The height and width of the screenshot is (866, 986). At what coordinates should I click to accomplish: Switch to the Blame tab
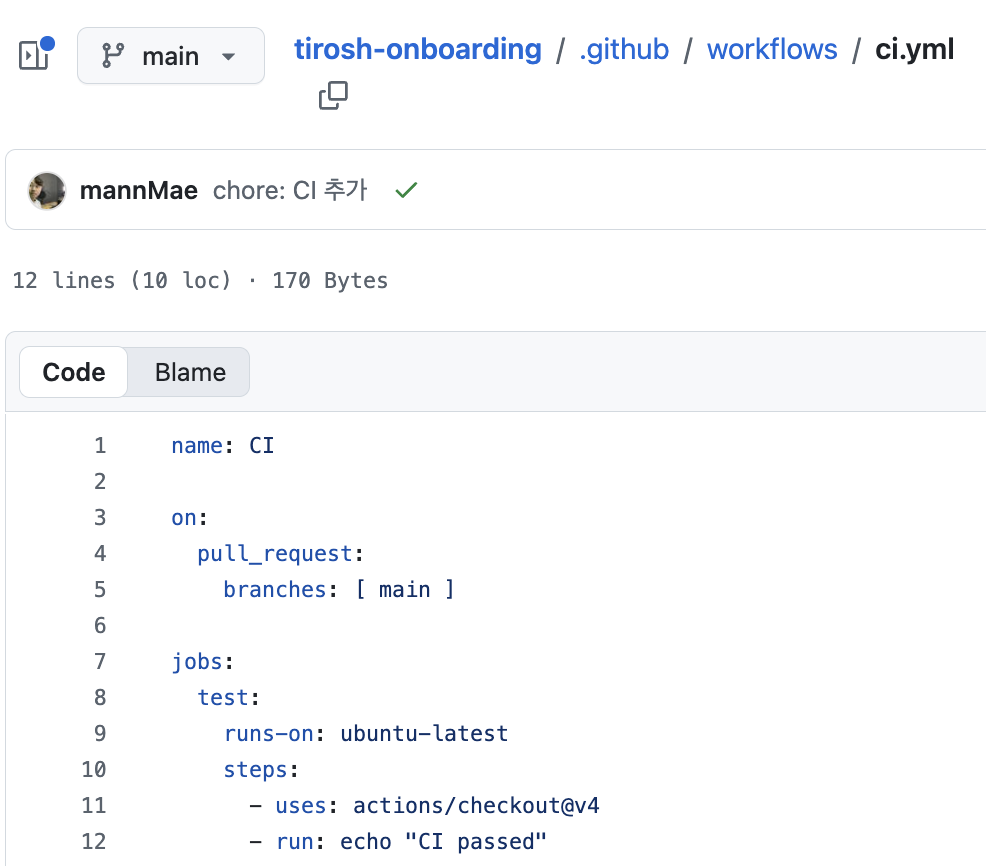tap(190, 372)
